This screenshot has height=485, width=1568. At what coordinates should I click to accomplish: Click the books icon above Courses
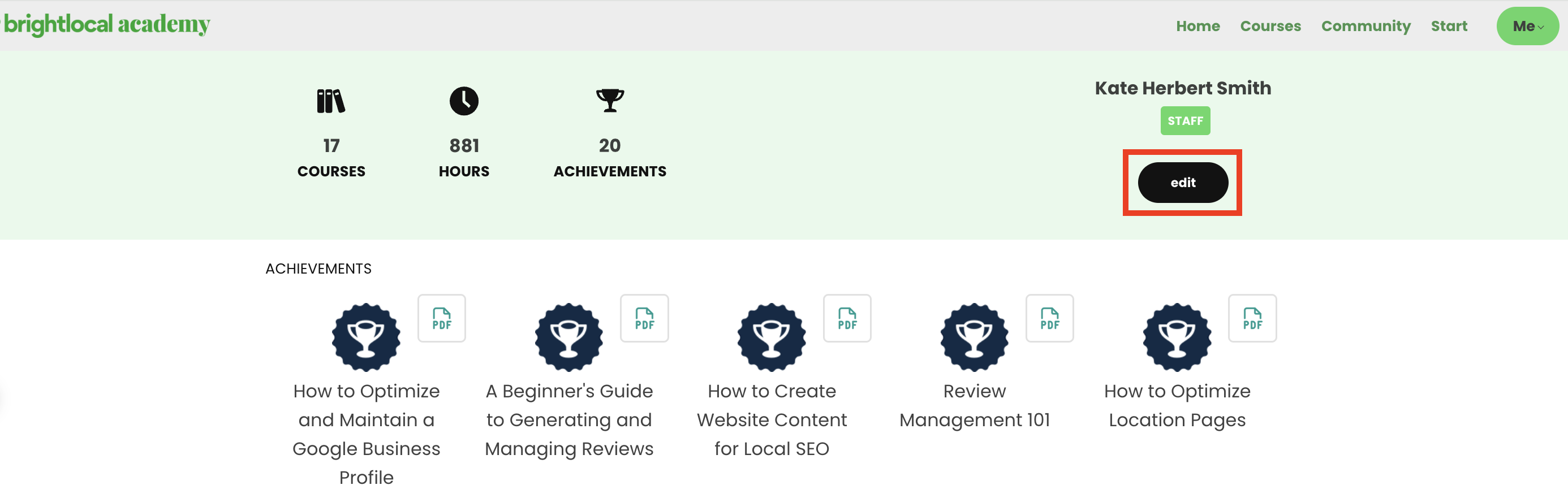330,101
